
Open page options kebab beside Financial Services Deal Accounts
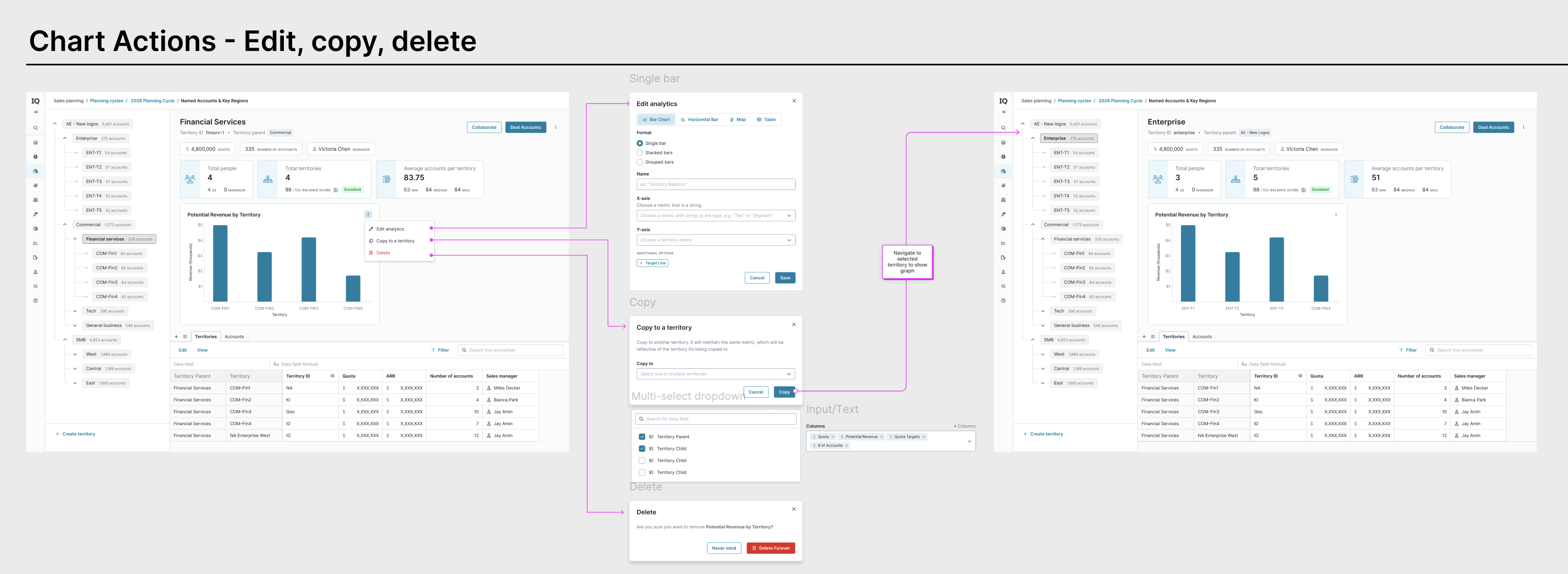pos(556,127)
